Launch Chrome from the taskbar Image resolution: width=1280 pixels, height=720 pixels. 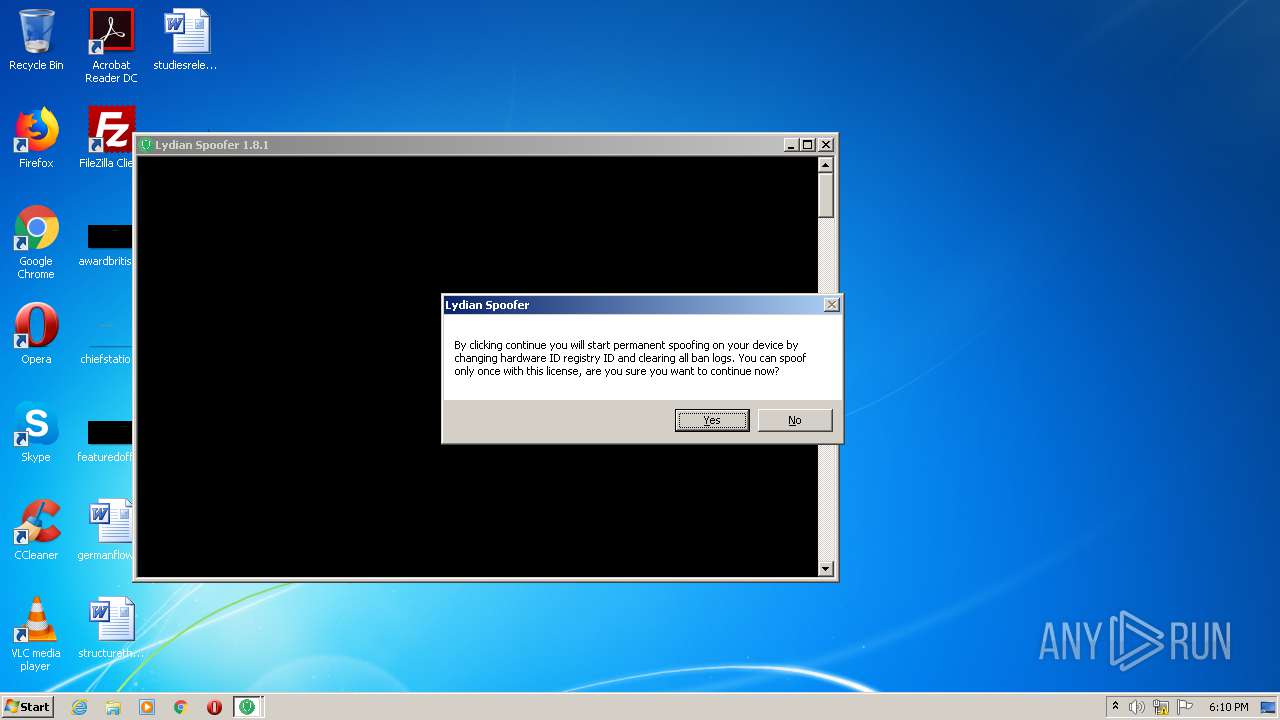[181, 707]
